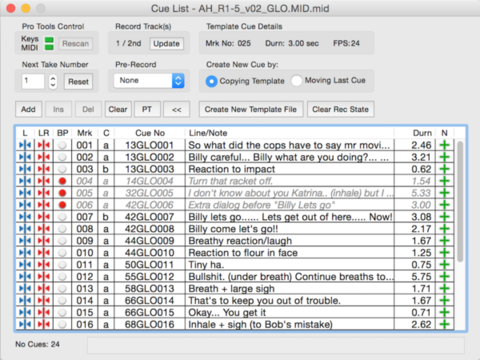The image size is (480, 360).
Task: Click the red locate-record icon for cue 016
Action: [x=44, y=324]
